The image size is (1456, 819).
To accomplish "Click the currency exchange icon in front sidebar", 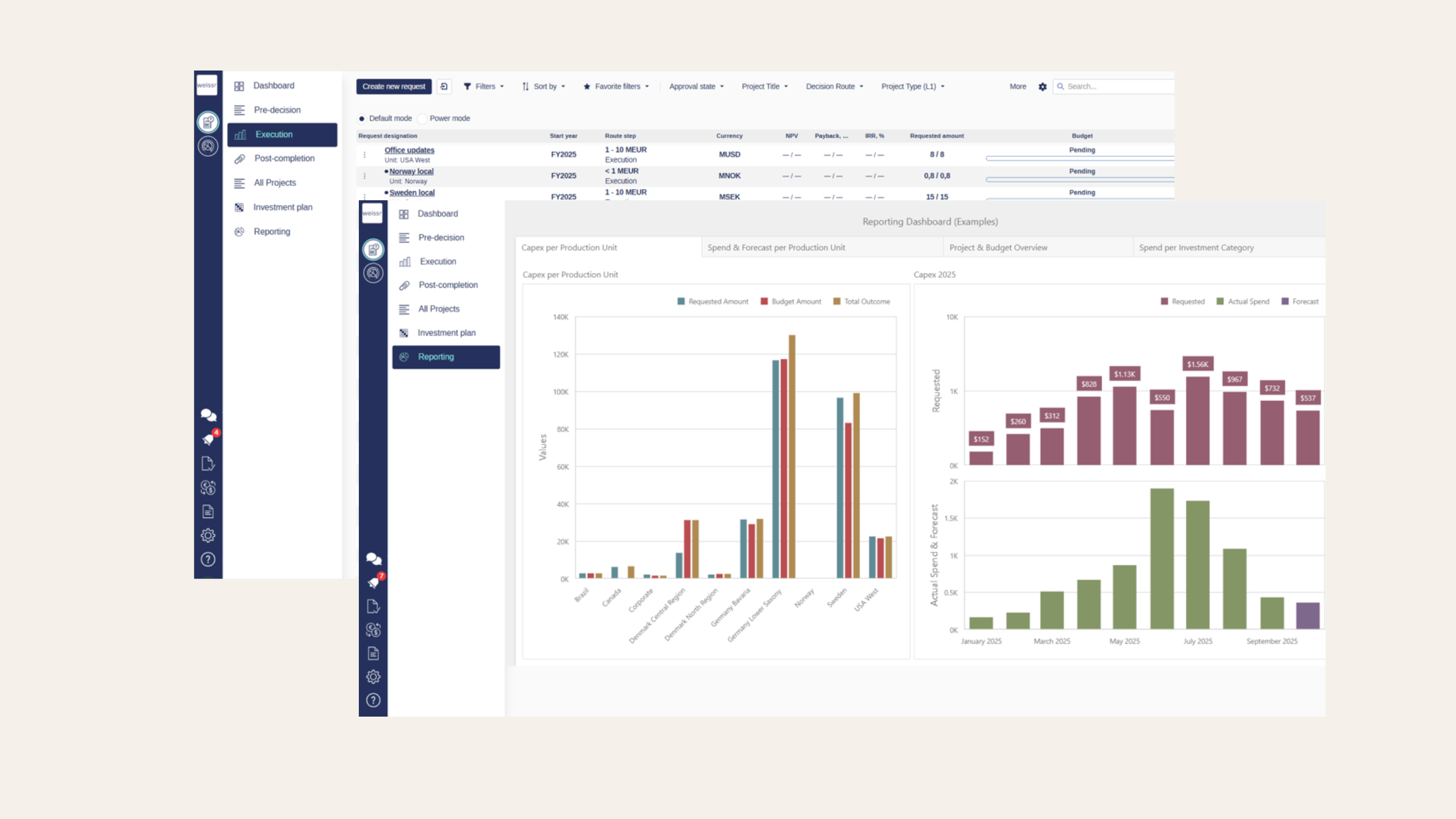I will [373, 630].
